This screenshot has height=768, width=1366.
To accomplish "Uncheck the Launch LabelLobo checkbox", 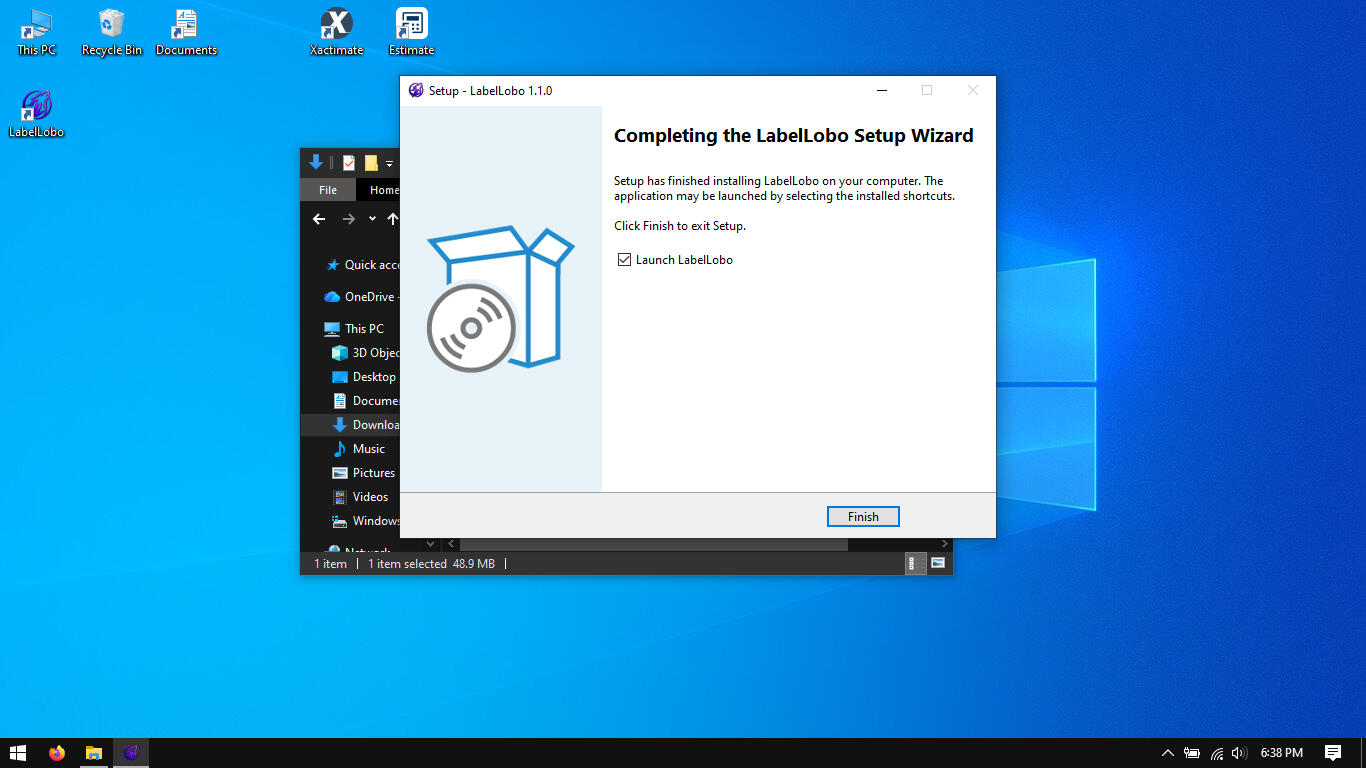I will (x=625, y=260).
